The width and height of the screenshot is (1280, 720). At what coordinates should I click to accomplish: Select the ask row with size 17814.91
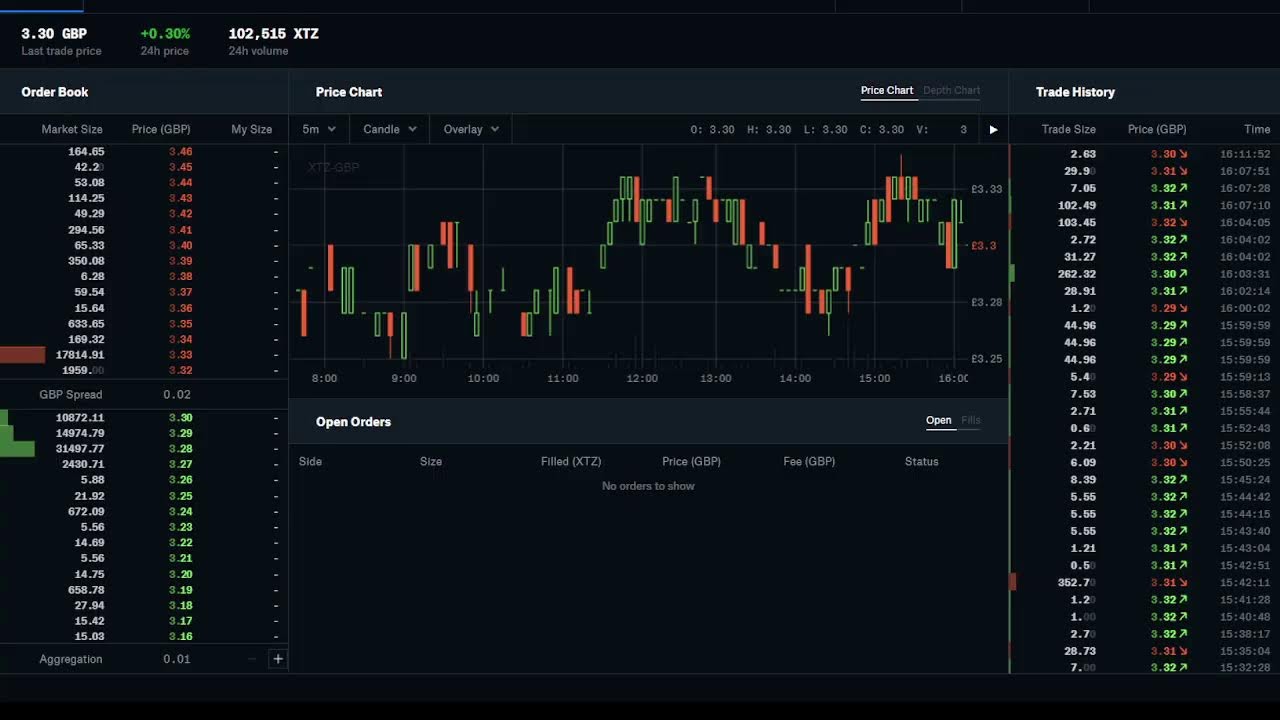[x=144, y=355]
